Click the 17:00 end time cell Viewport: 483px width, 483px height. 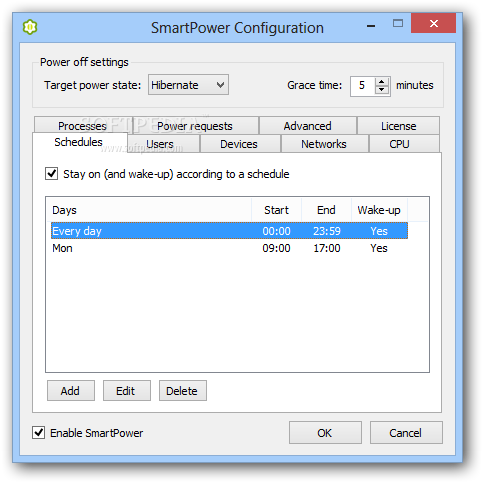[x=327, y=248]
